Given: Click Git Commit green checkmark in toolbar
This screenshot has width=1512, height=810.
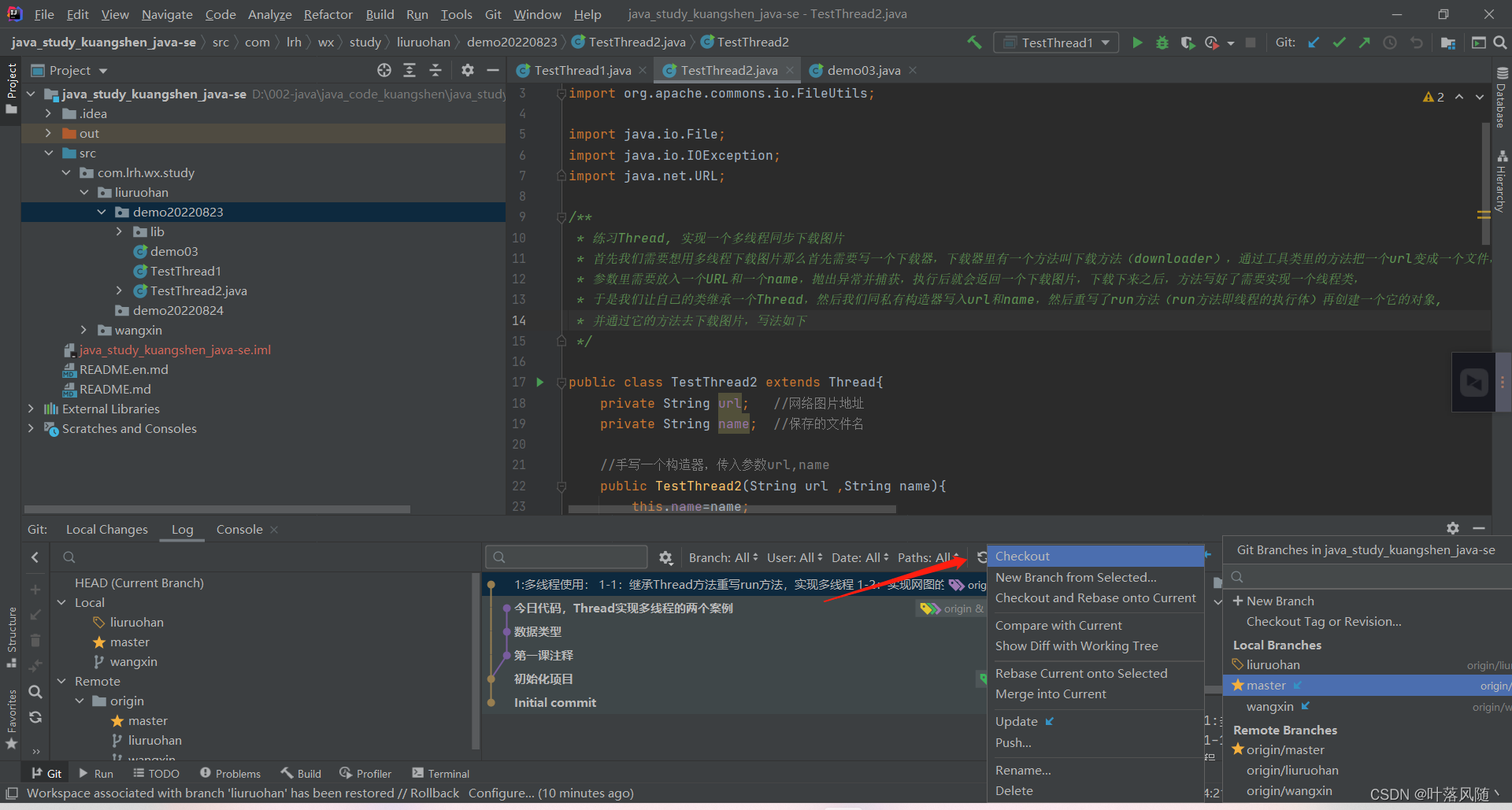Looking at the screenshot, I should coord(1339,43).
